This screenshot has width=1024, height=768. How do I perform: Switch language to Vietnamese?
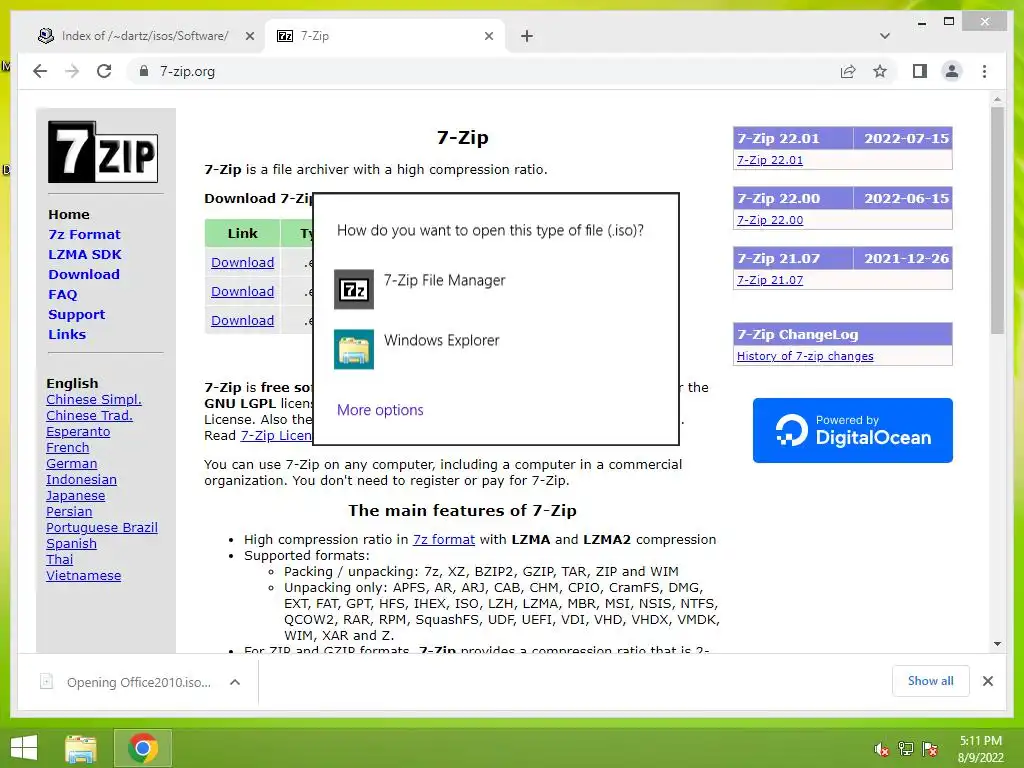84,575
